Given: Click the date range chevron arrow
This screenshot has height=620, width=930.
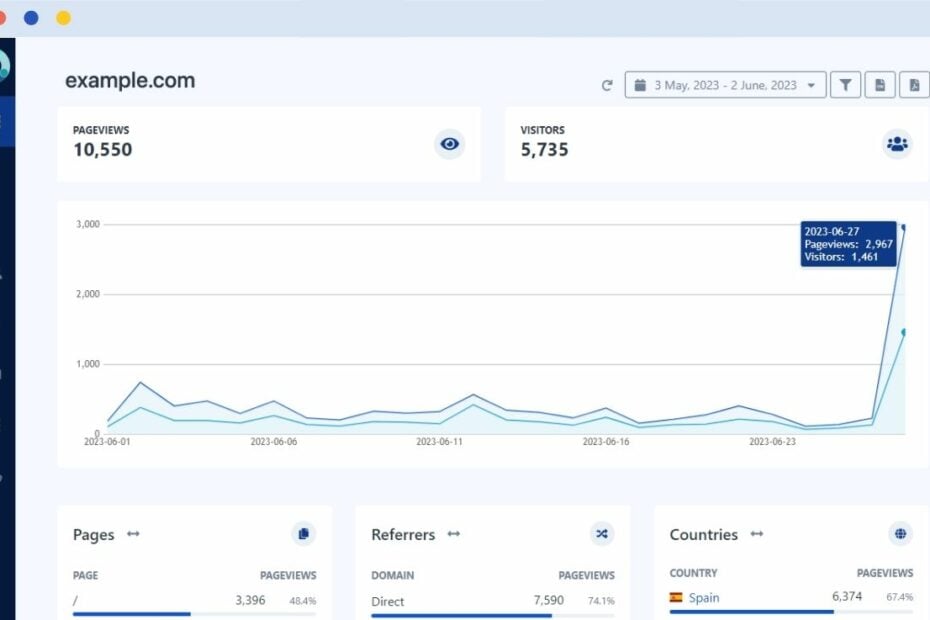Looking at the screenshot, I should 812,85.
